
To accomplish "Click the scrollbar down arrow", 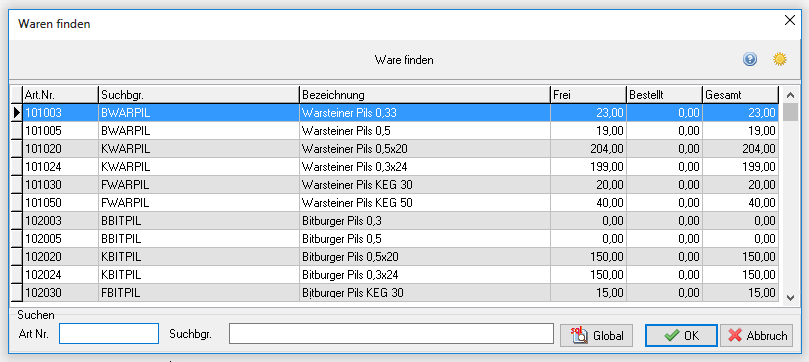I will pyautogui.click(x=790, y=297).
